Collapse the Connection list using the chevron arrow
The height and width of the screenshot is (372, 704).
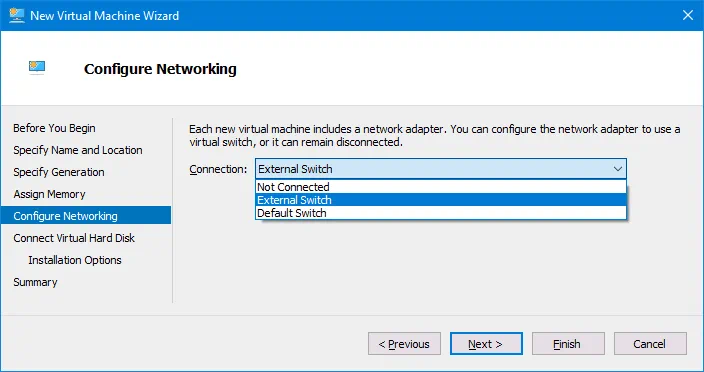click(x=618, y=169)
